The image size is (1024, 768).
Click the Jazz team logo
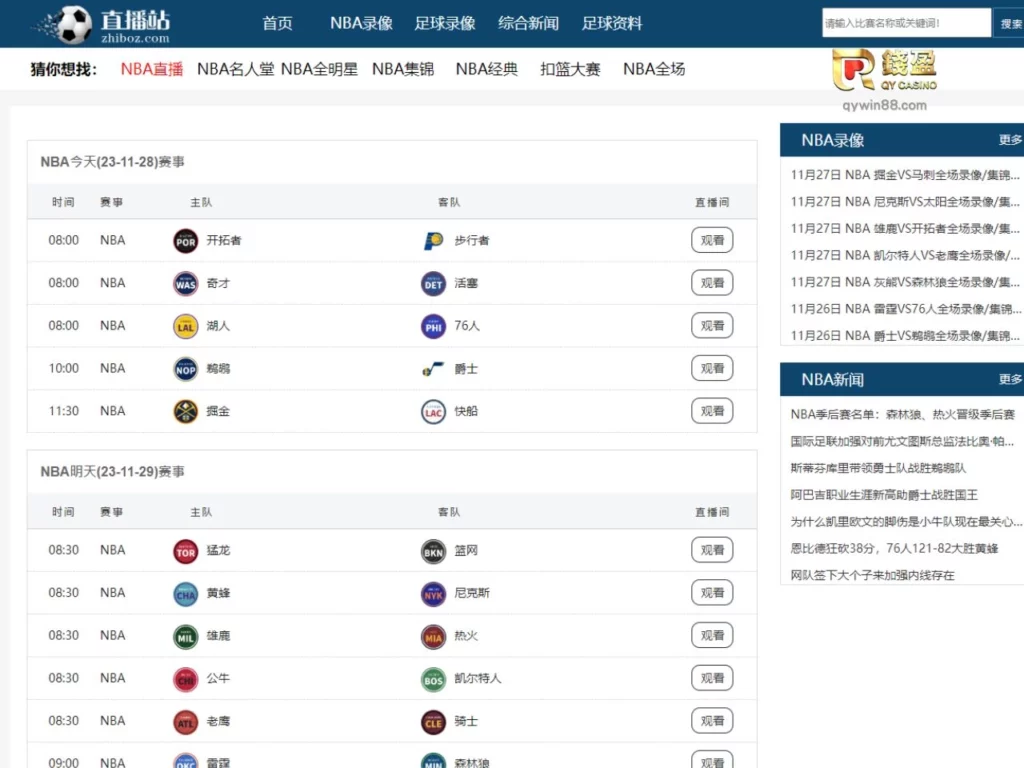(x=433, y=368)
